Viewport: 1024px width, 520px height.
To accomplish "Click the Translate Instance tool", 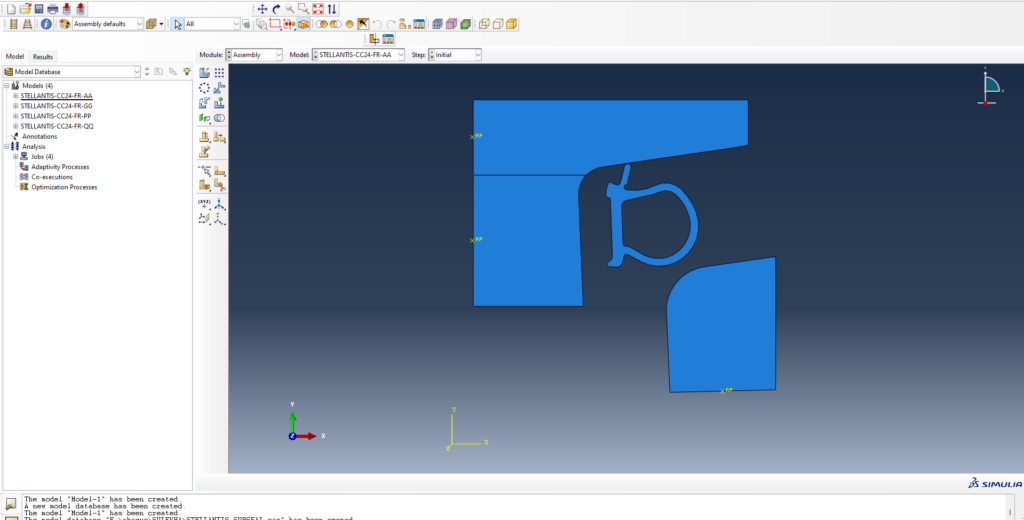I will coord(219,88).
